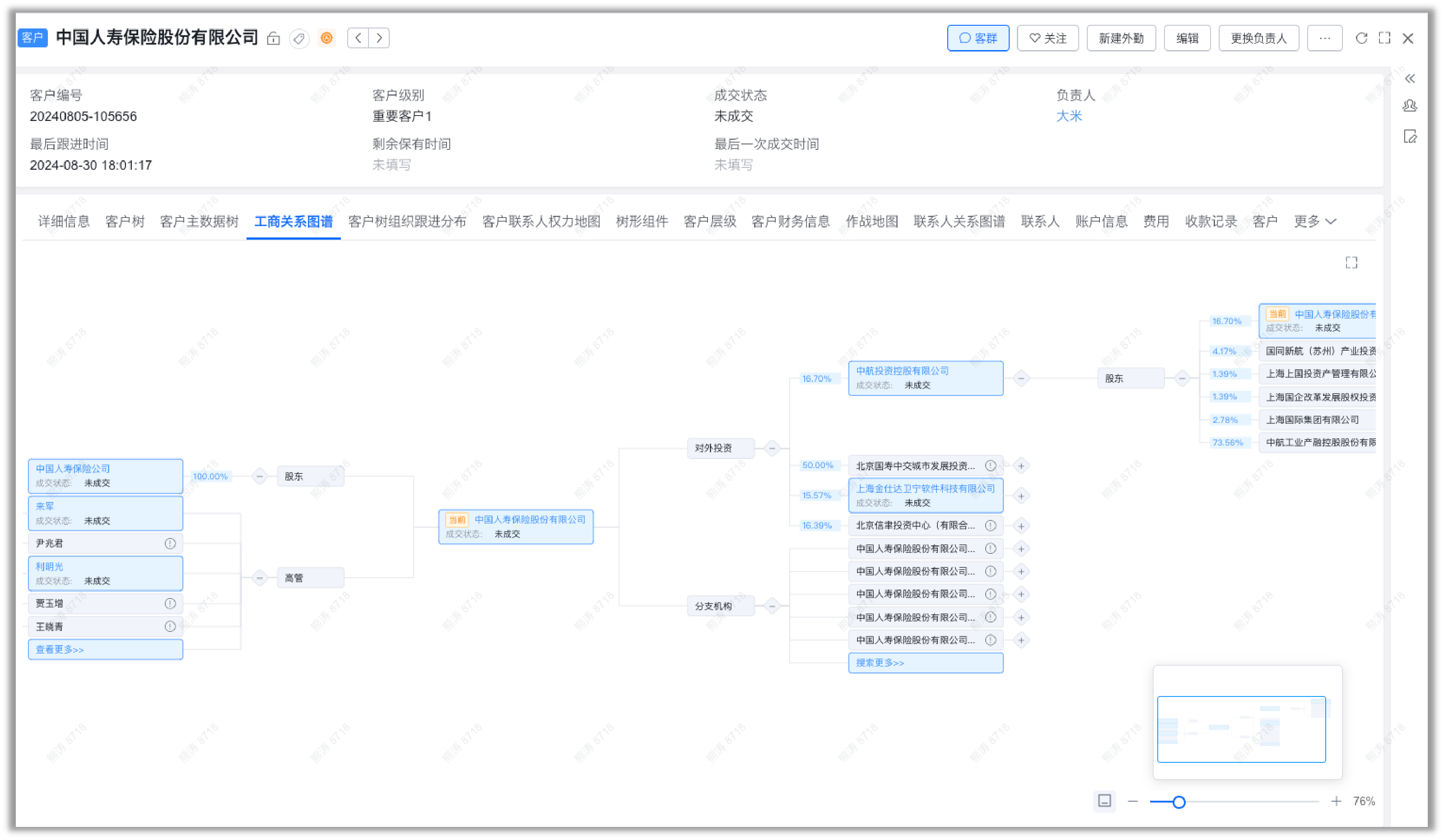1444x840 pixels.
Task: Show info for 尹兆君 node
Action: click(x=170, y=543)
